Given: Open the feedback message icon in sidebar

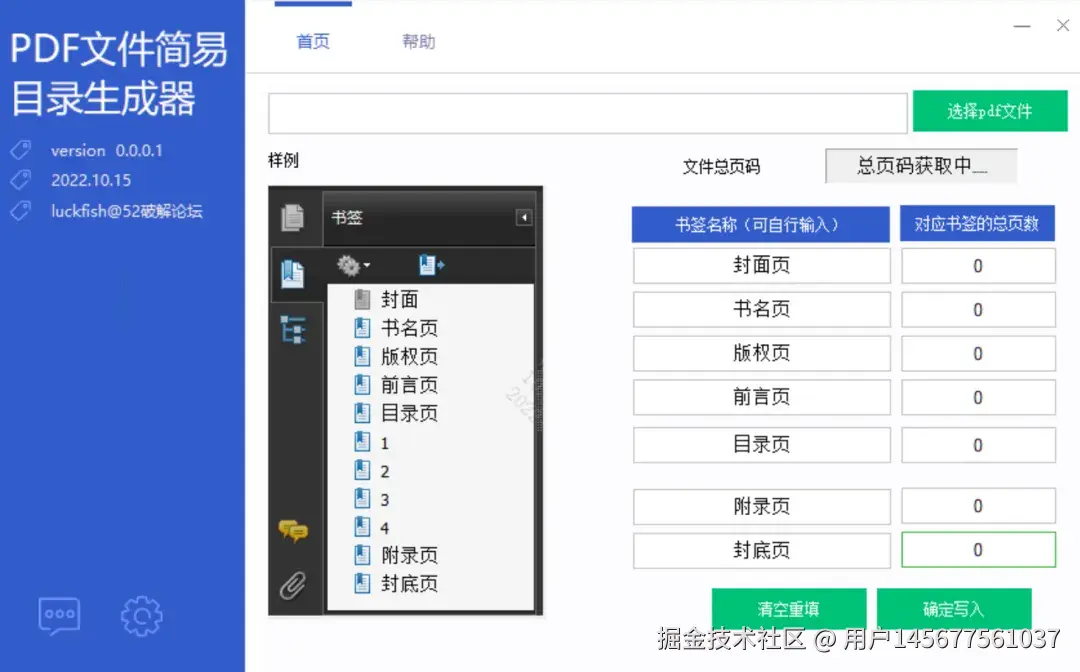Looking at the screenshot, I should click(58, 615).
